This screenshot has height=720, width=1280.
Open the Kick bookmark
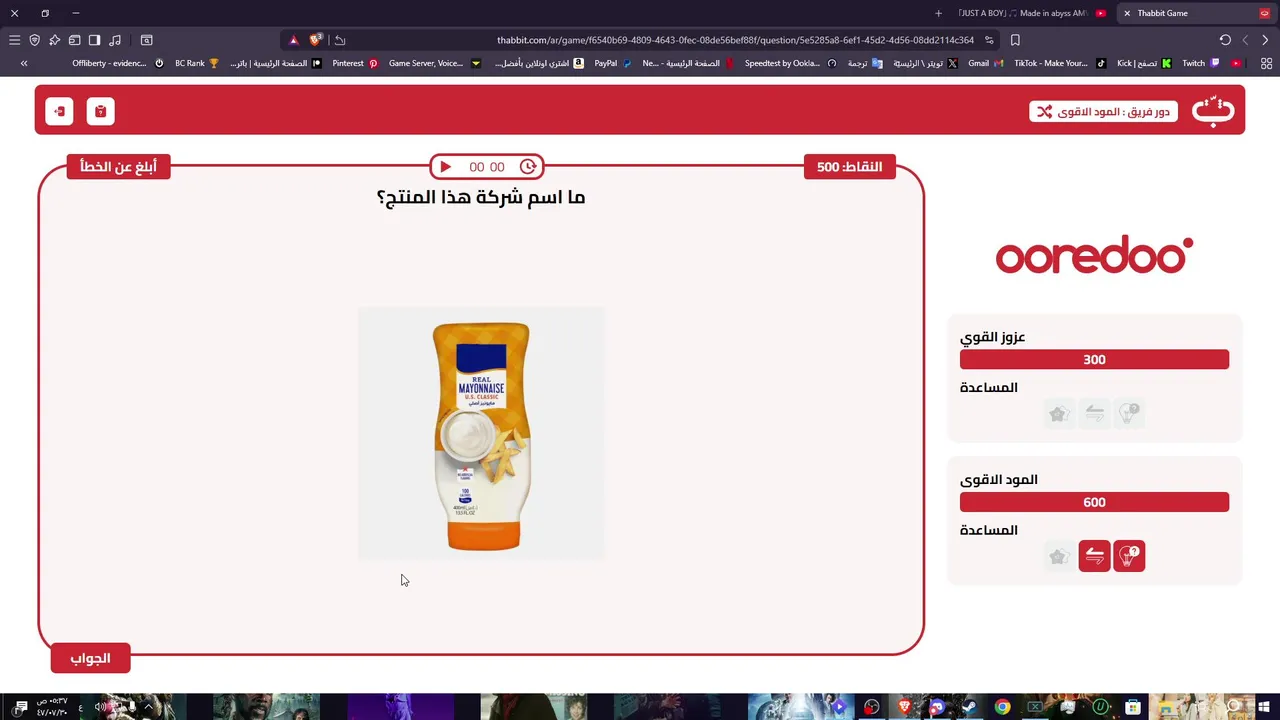coord(1144,63)
